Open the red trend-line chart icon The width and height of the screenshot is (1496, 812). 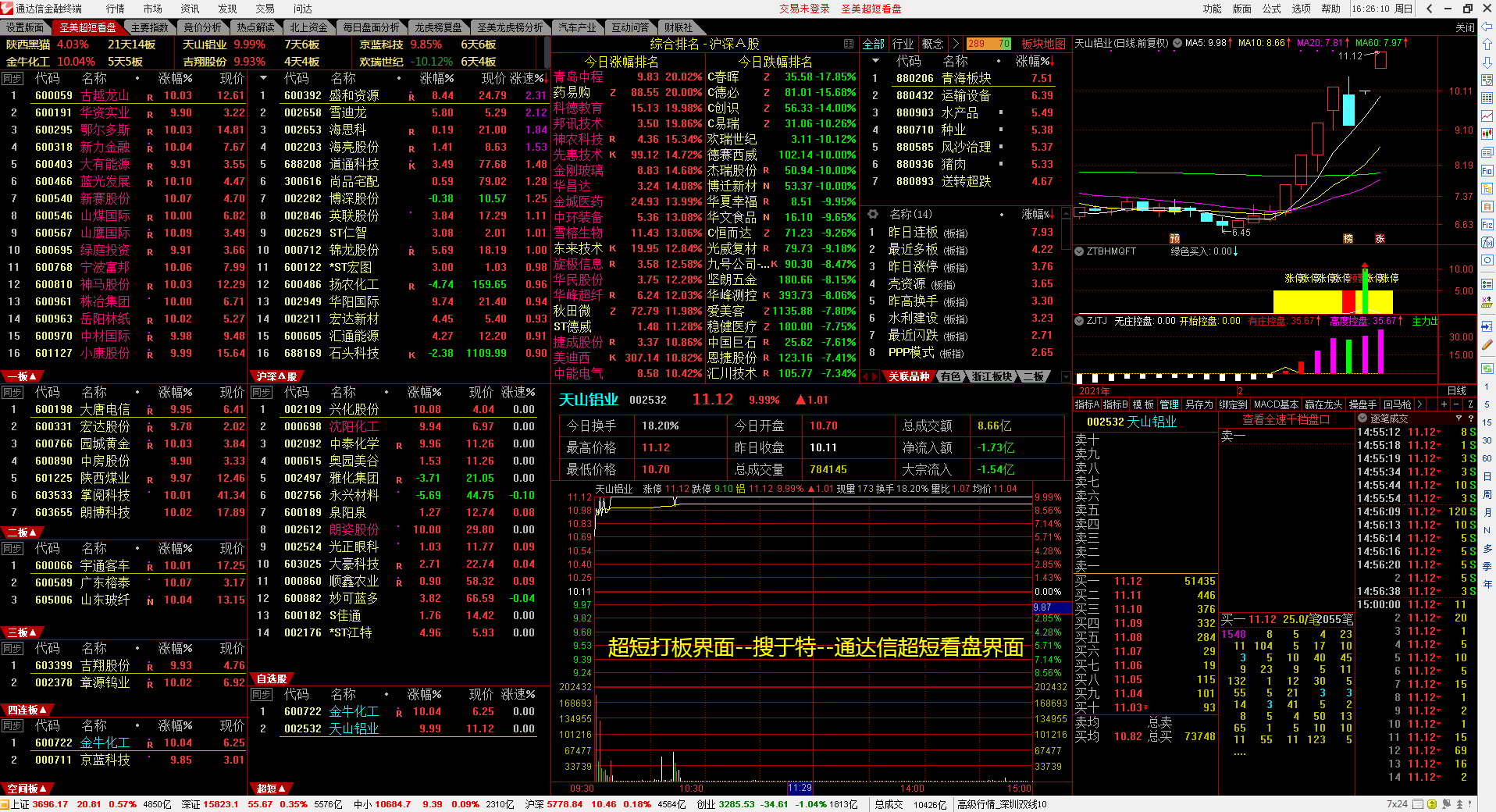[x=1487, y=116]
